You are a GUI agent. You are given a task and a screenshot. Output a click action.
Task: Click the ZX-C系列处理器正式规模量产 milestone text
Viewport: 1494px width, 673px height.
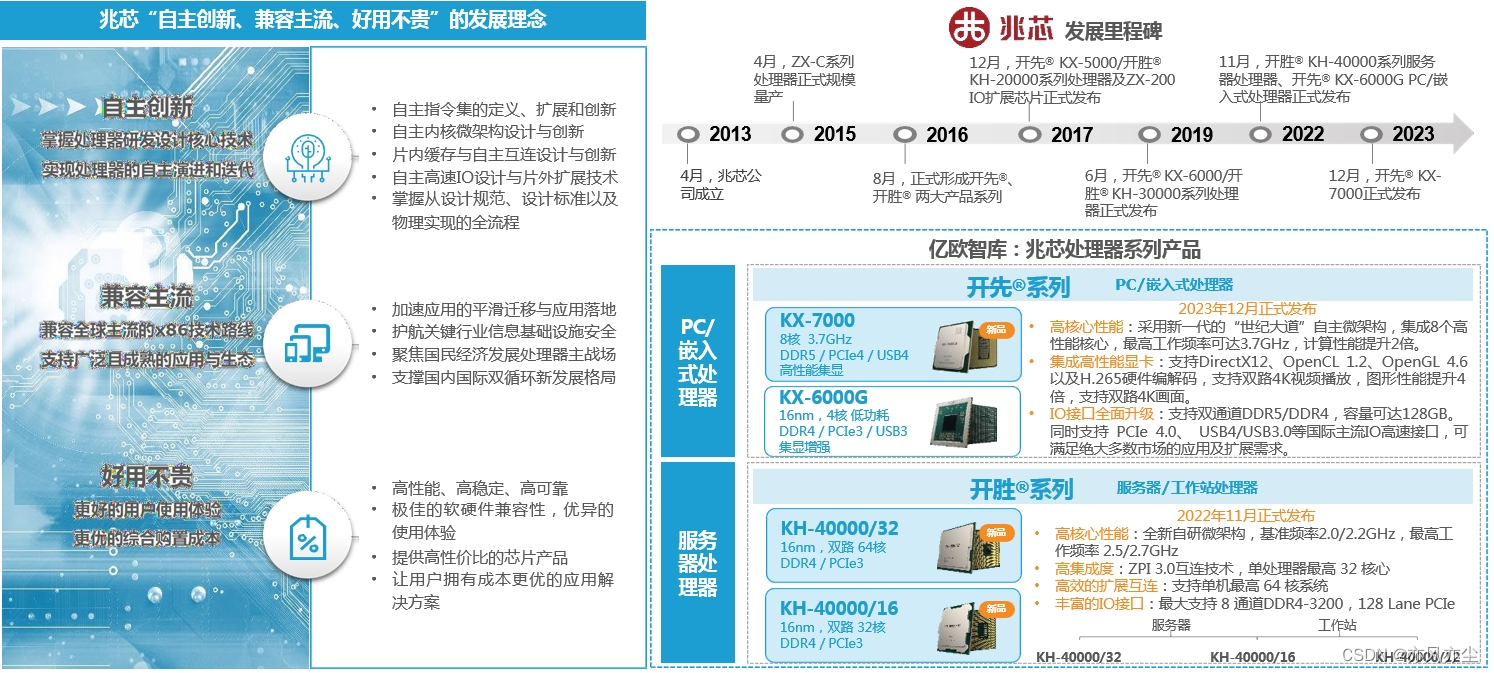(805, 79)
